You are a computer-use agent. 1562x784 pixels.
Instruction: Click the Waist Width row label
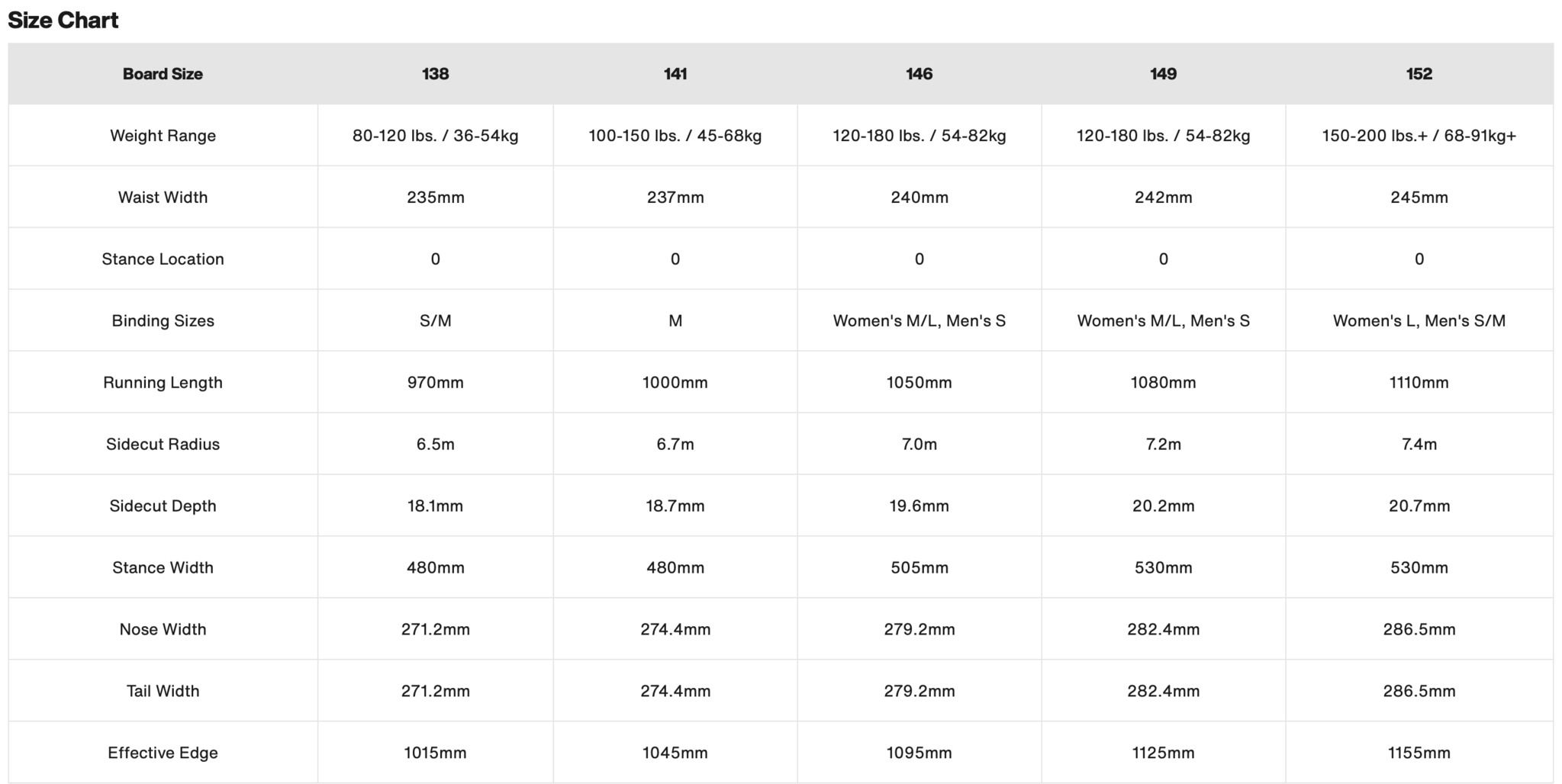click(163, 198)
